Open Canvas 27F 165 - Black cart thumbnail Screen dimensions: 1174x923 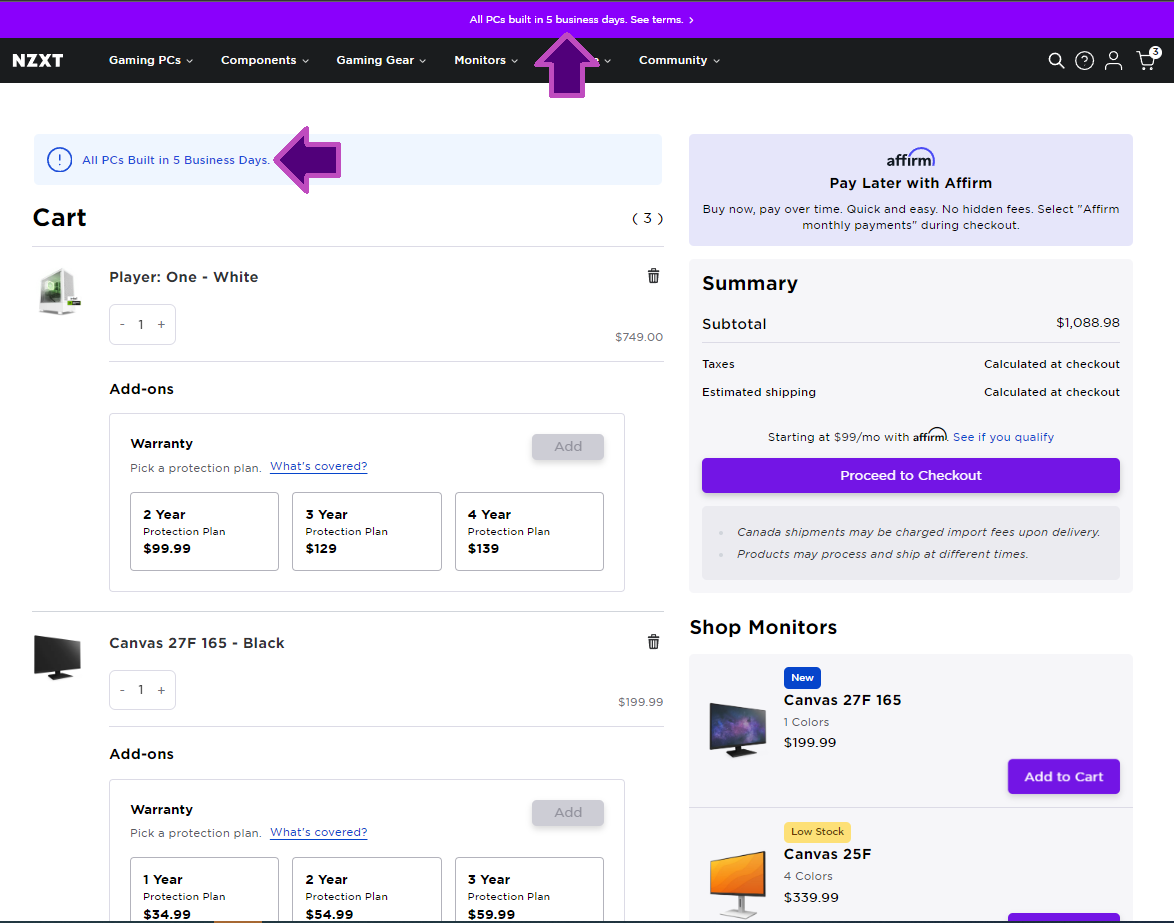tap(57, 657)
